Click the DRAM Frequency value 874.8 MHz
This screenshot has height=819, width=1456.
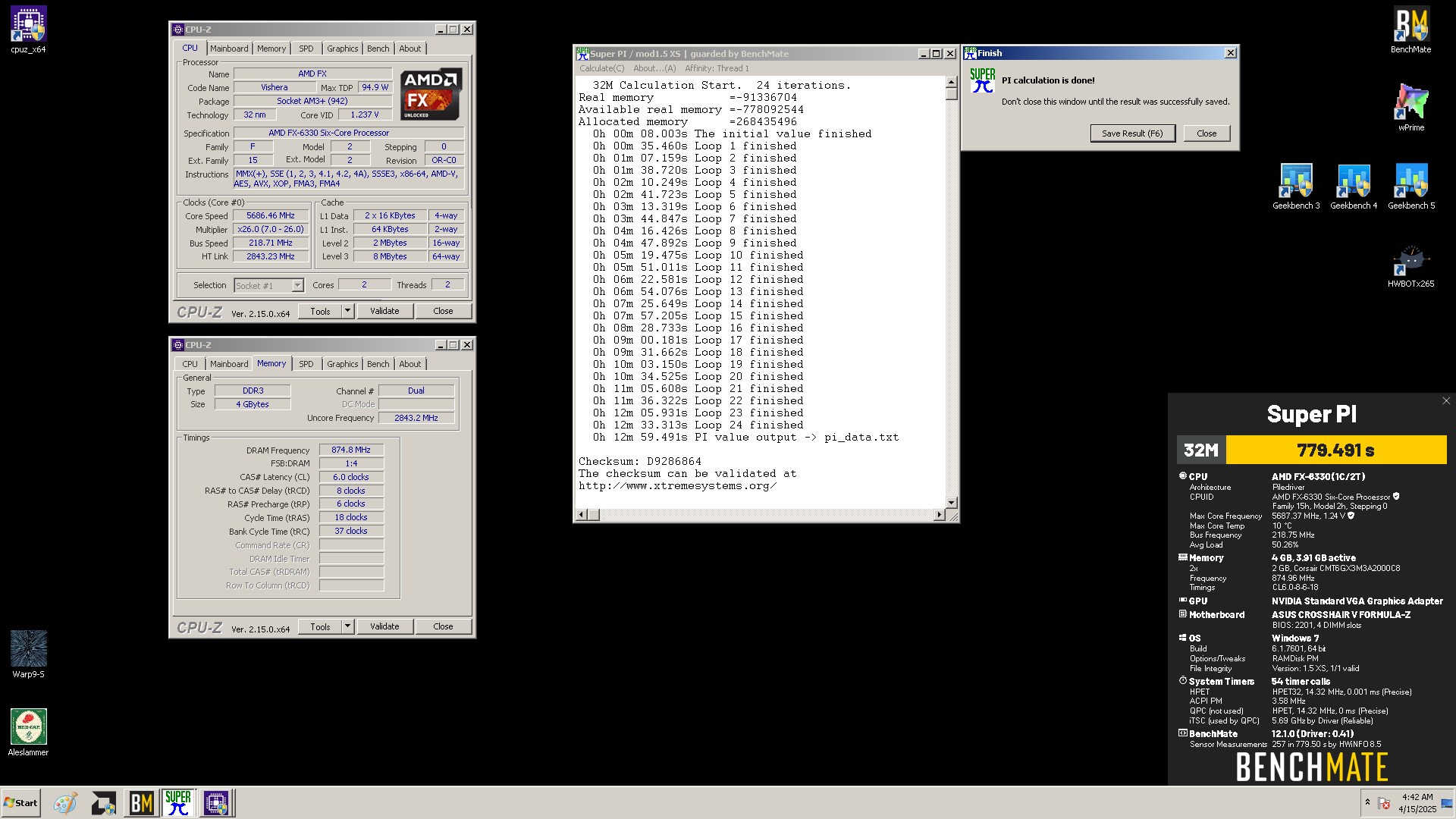click(x=351, y=450)
